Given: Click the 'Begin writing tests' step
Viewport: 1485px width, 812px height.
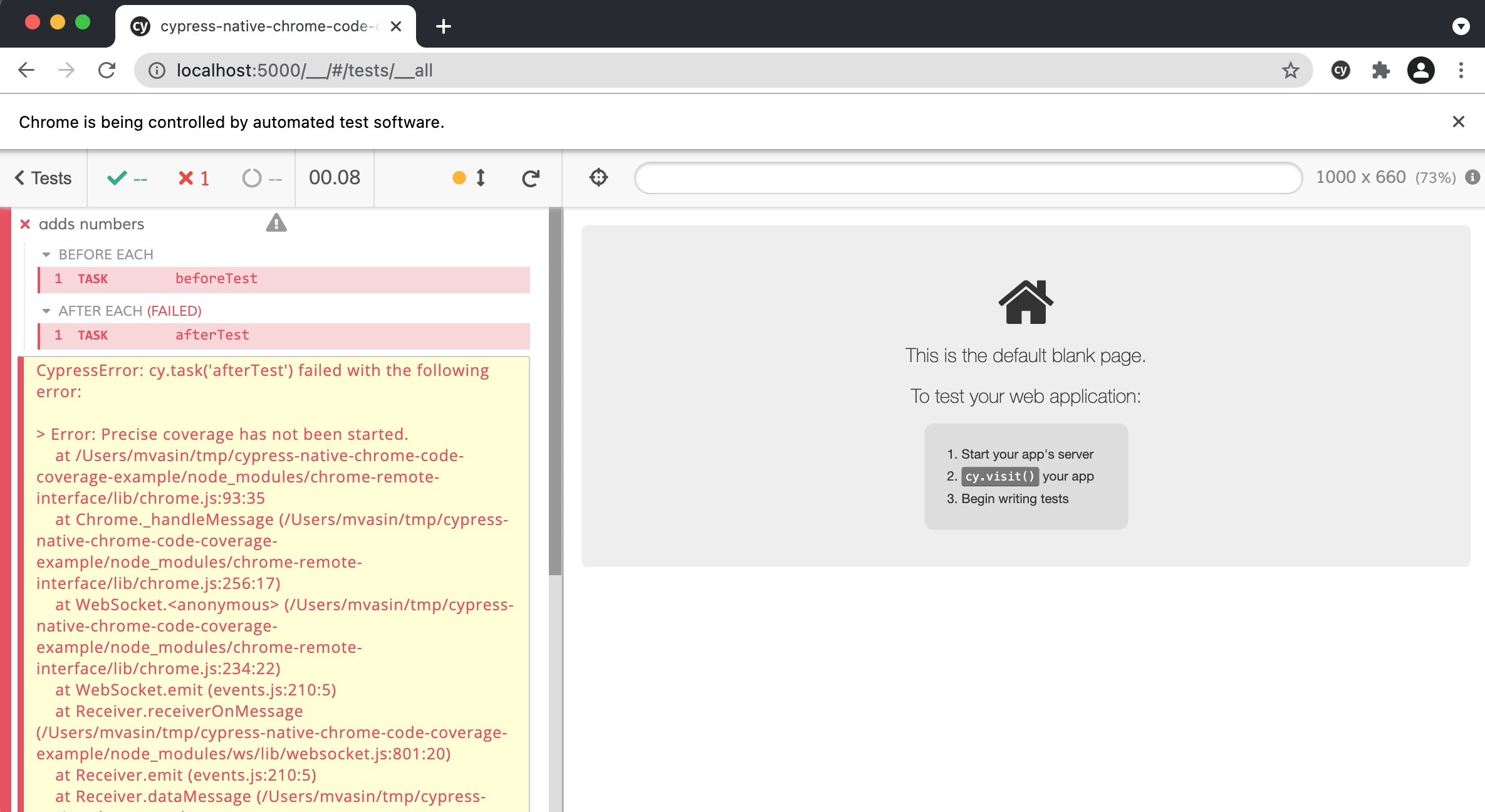Looking at the screenshot, I should click(x=1014, y=499).
